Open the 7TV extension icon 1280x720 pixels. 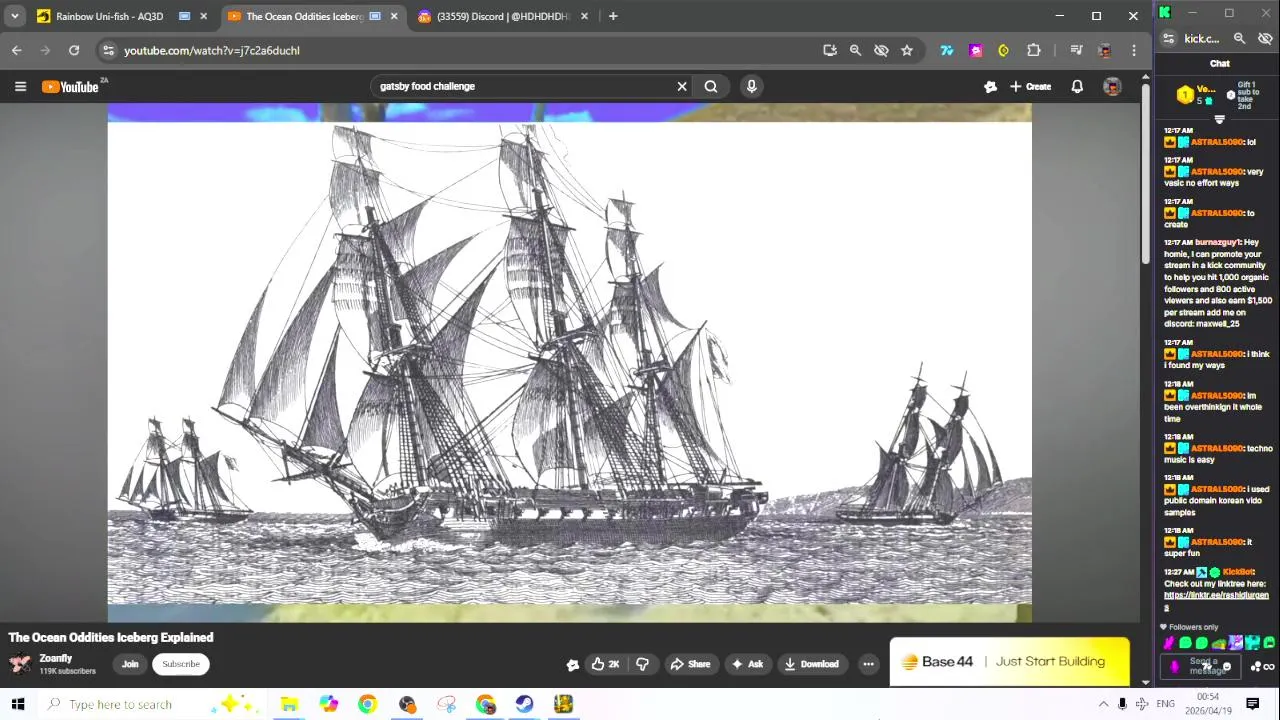[946, 50]
